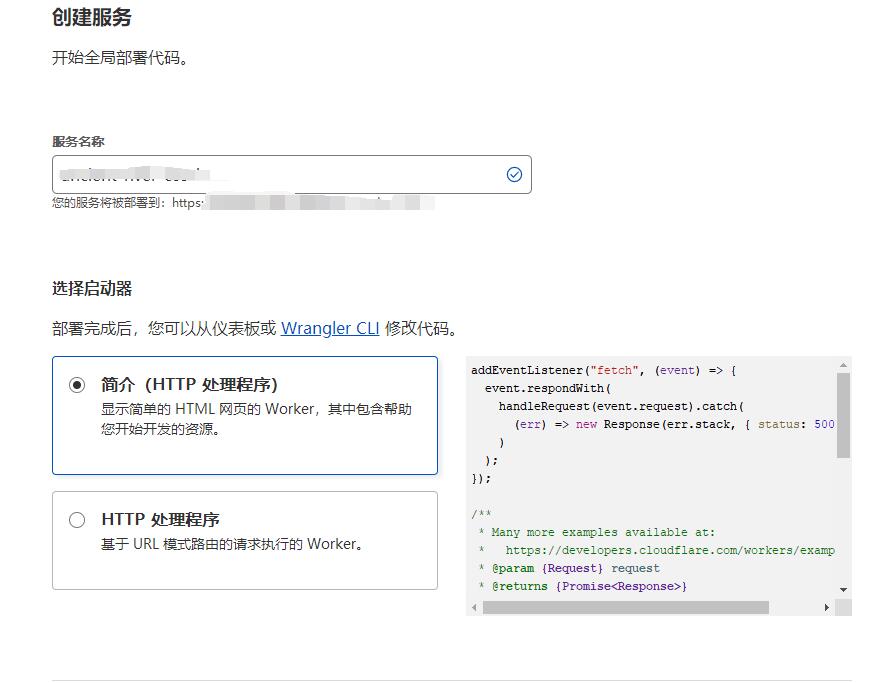
Task: Click the 您的服务将被部署到 deployment hint text
Action: coord(127,203)
